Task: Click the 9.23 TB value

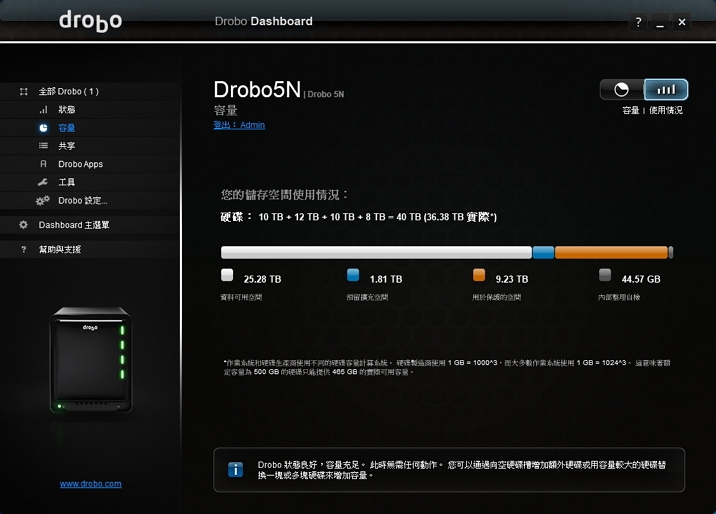Action: click(512, 279)
